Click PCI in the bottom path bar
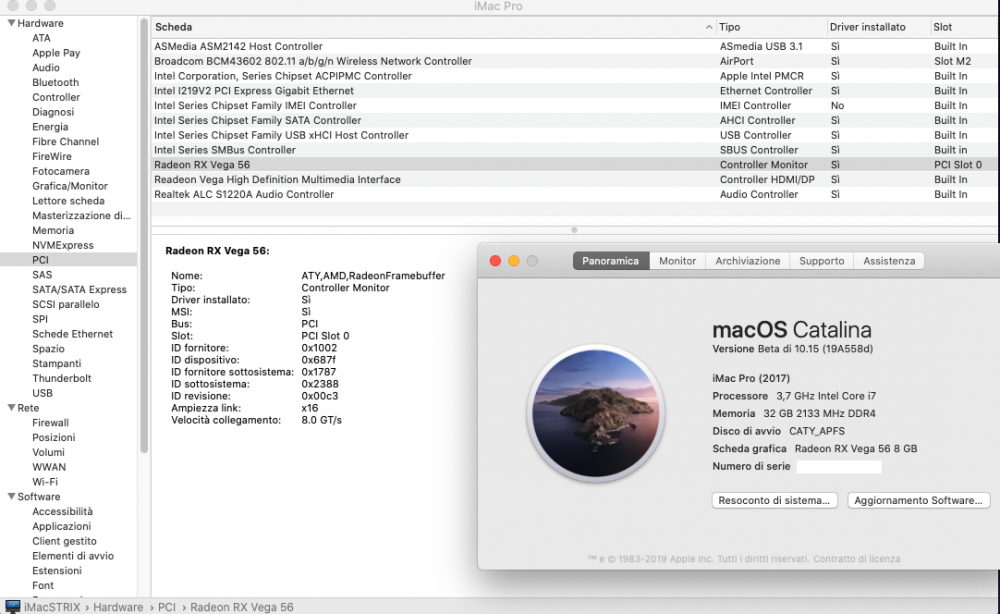The width and height of the screenshot is (1000, 614). point(166,607)
